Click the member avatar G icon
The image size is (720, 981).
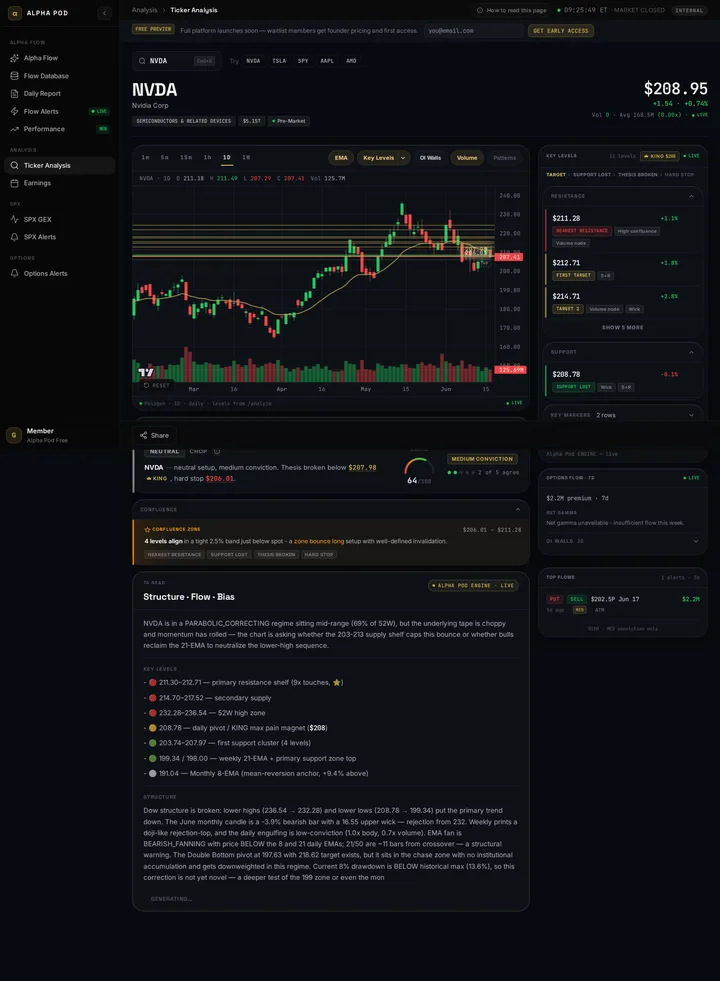14,435
